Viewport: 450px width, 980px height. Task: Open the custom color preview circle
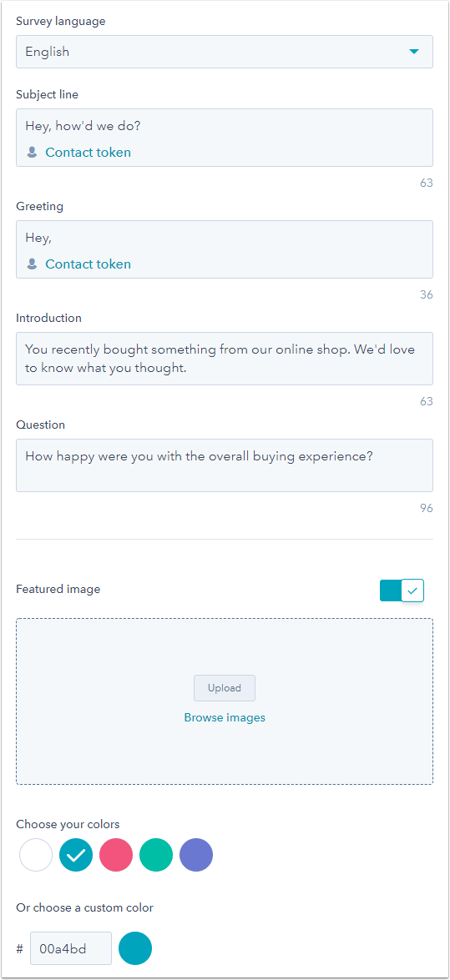135,948
